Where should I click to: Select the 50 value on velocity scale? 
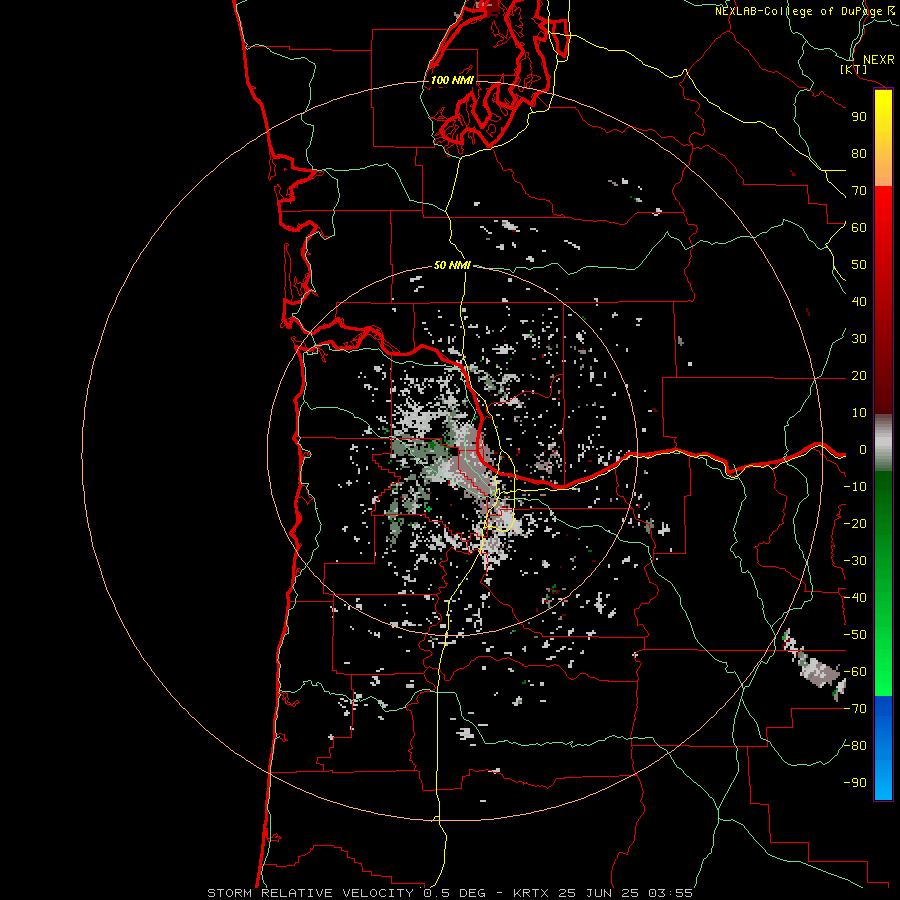(859, 265)
